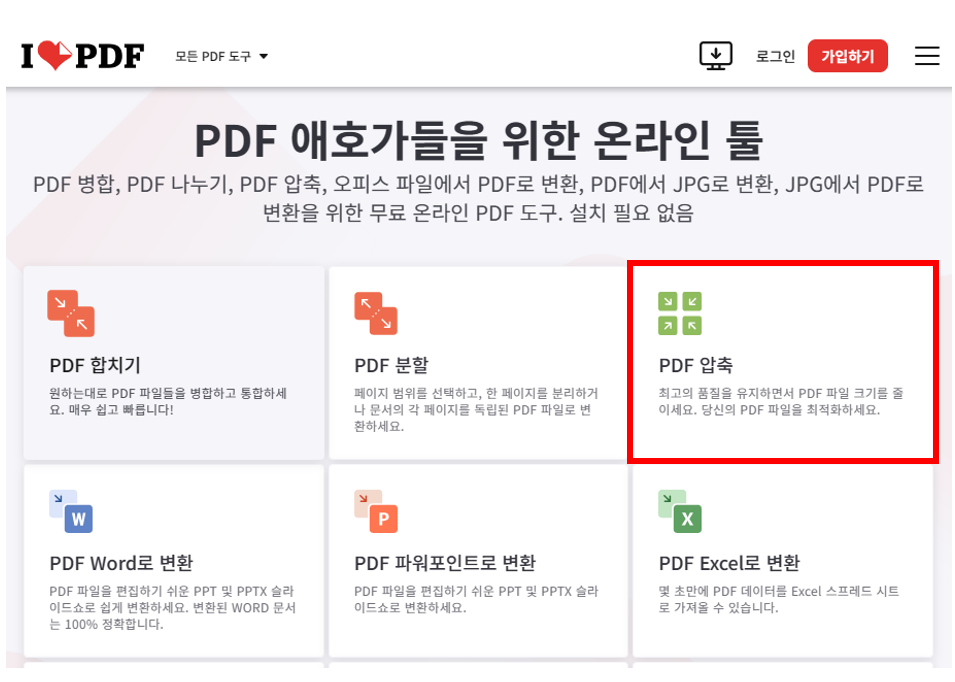Click the PDF 분할 tool card
The height and width of the screenshot is (682, 955).
click(477, 360)
